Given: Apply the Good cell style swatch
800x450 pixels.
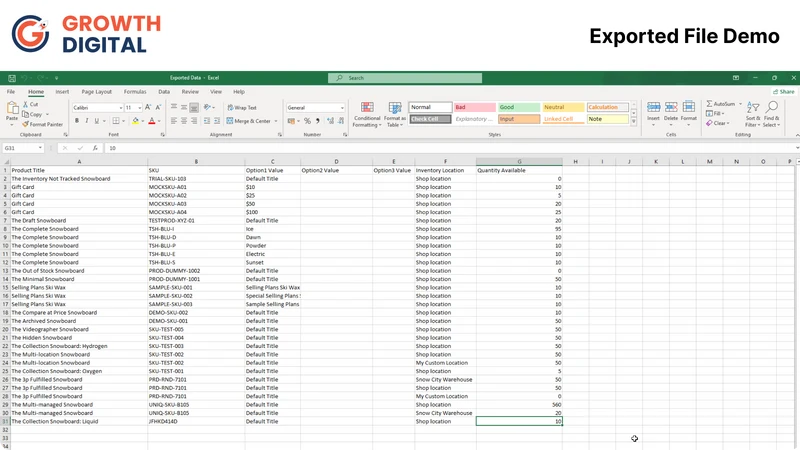Looking at the screenshot, I should tap(518, 107).
